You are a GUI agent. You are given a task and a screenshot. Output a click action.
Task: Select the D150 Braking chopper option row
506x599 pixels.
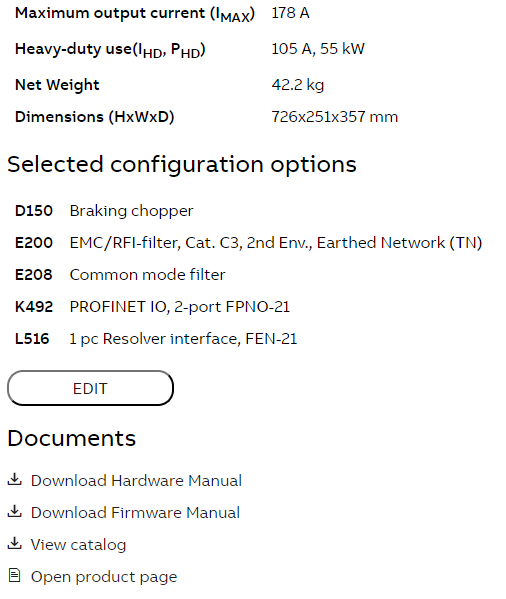click(x=104, y=211)
